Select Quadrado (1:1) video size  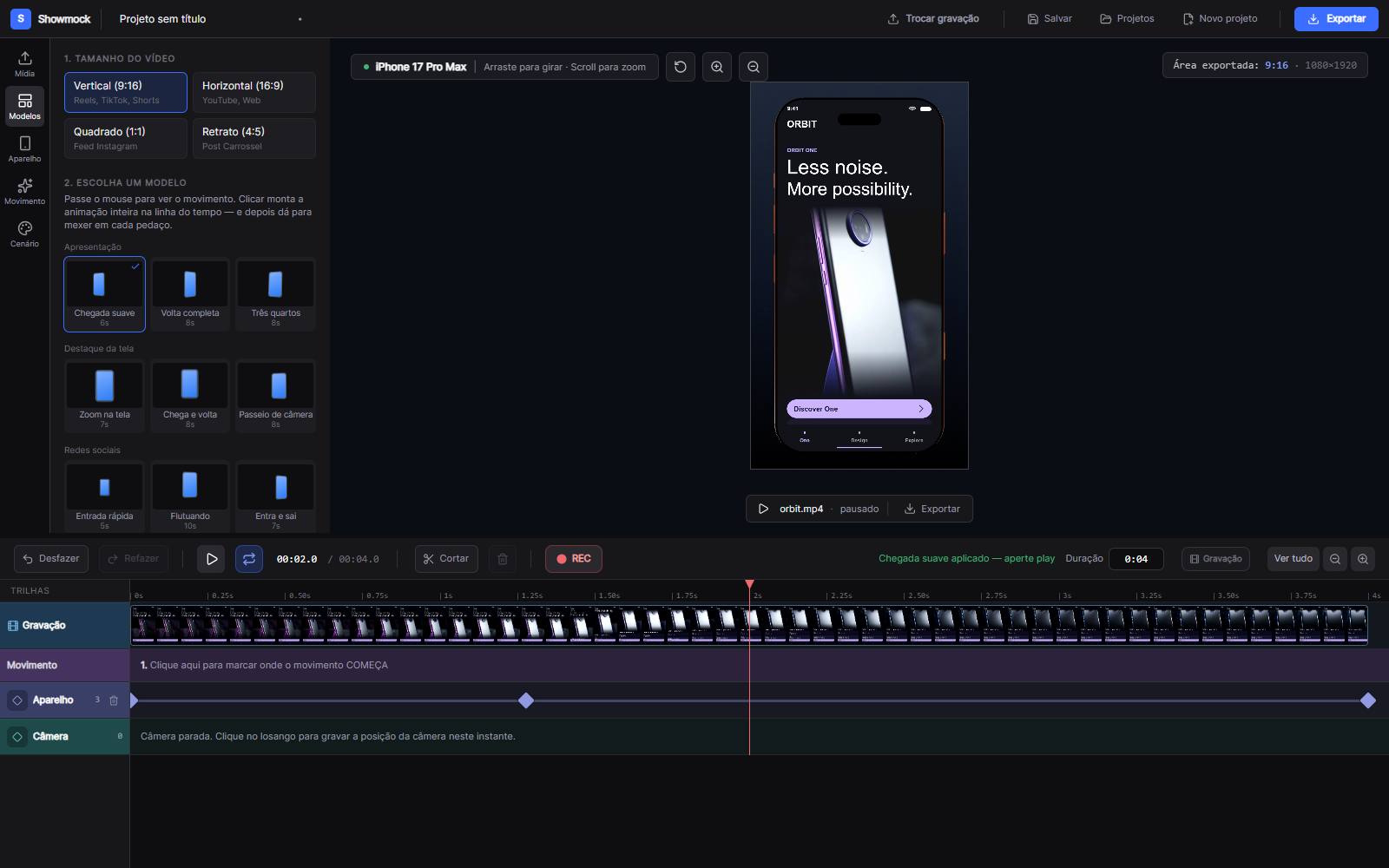coord(126,138)
